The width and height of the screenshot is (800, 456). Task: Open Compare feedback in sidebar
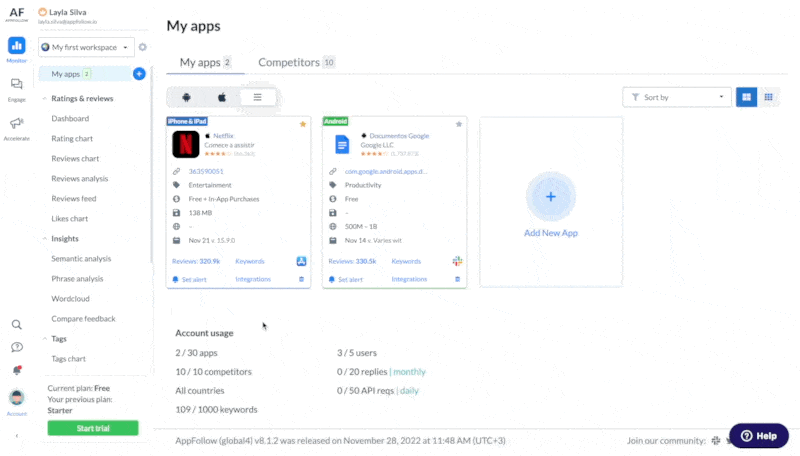83,319
